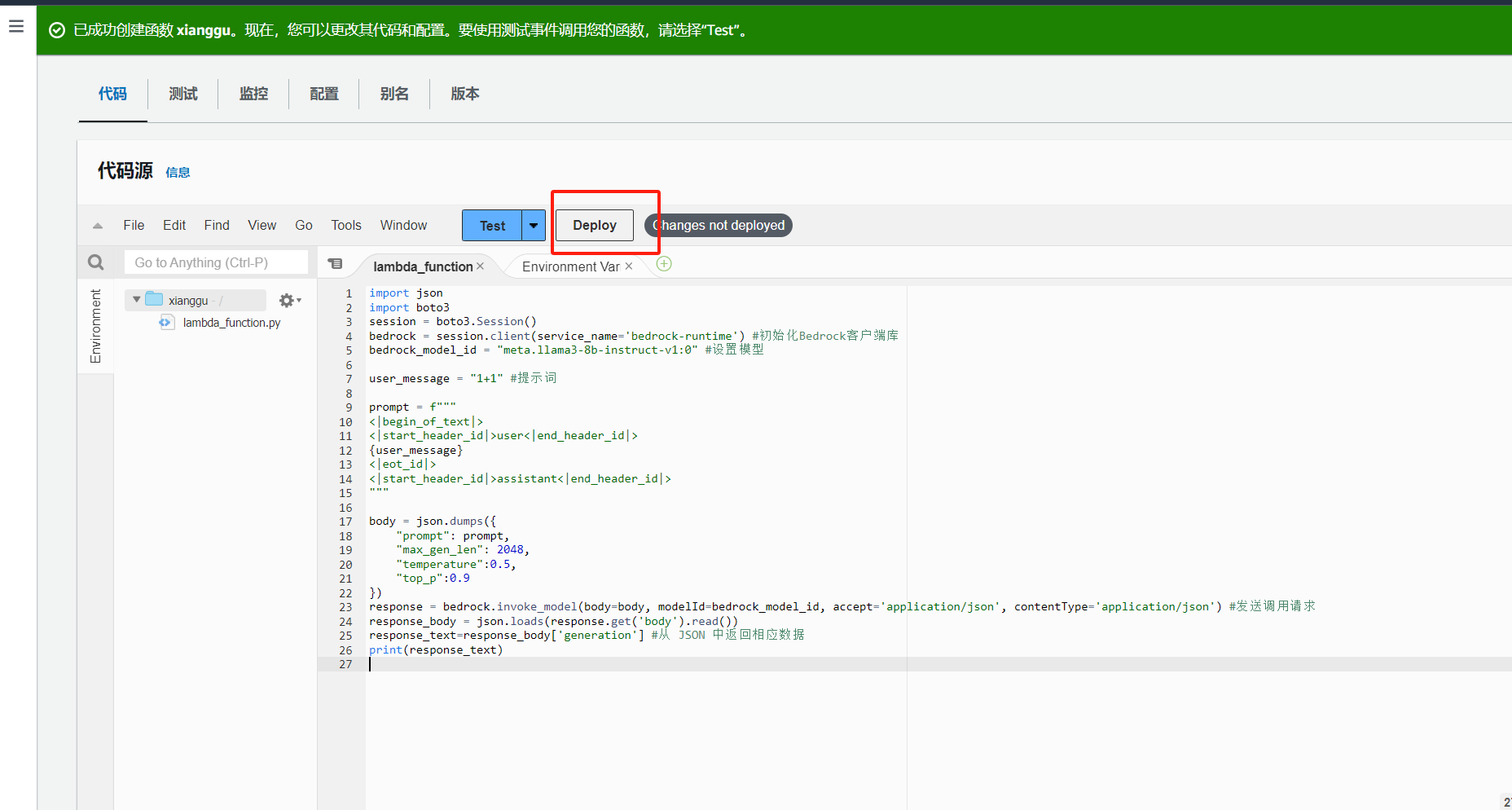The height and width of the screenshot is (810, 1512).
Task: Click the 信息 link next to 代码源
Action: click(x=178, y=172)
